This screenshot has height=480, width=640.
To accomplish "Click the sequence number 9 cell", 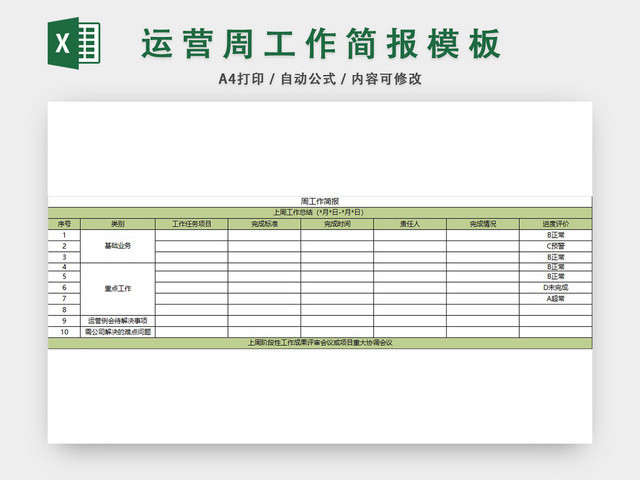I will click(x=64, y=321).
